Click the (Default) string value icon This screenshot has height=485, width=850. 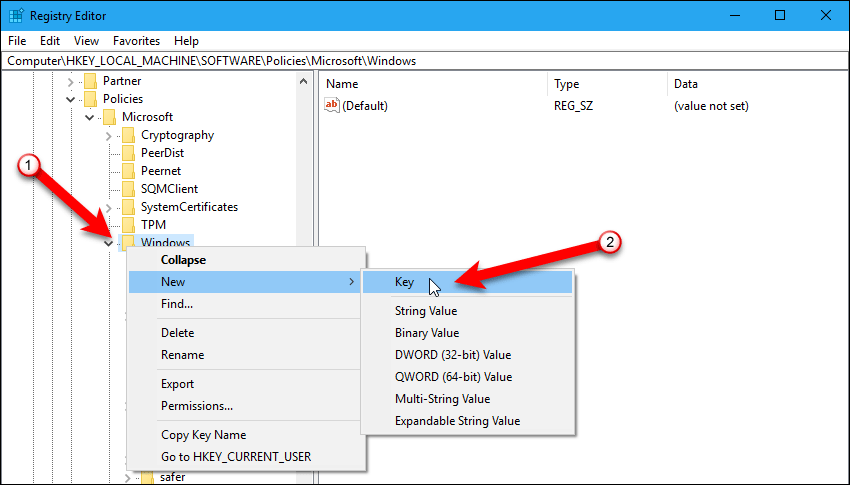click(333, 106)
